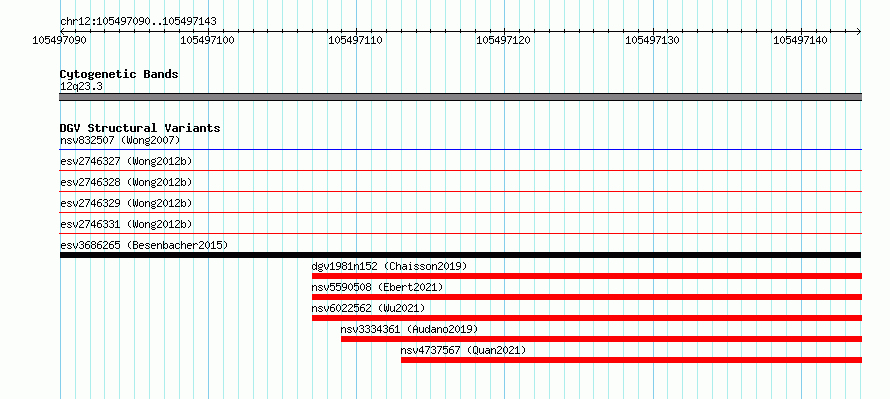The height and width of the screenshot is (399, 890).
Task: Click the red bar under nsv4737567
Action: (x=631, y=360)
